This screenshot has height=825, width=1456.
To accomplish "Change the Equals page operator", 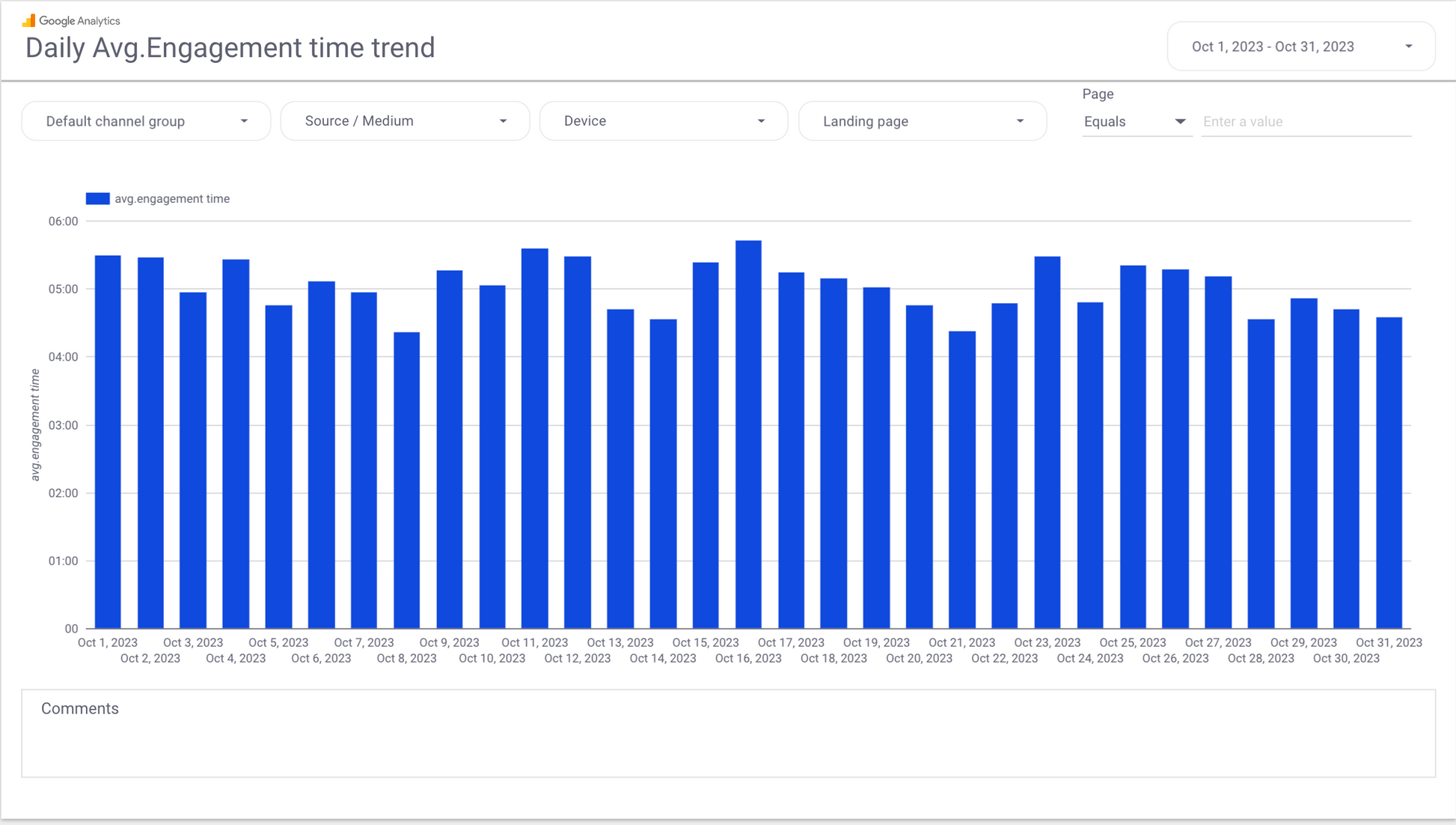I will click(1134, 122).
